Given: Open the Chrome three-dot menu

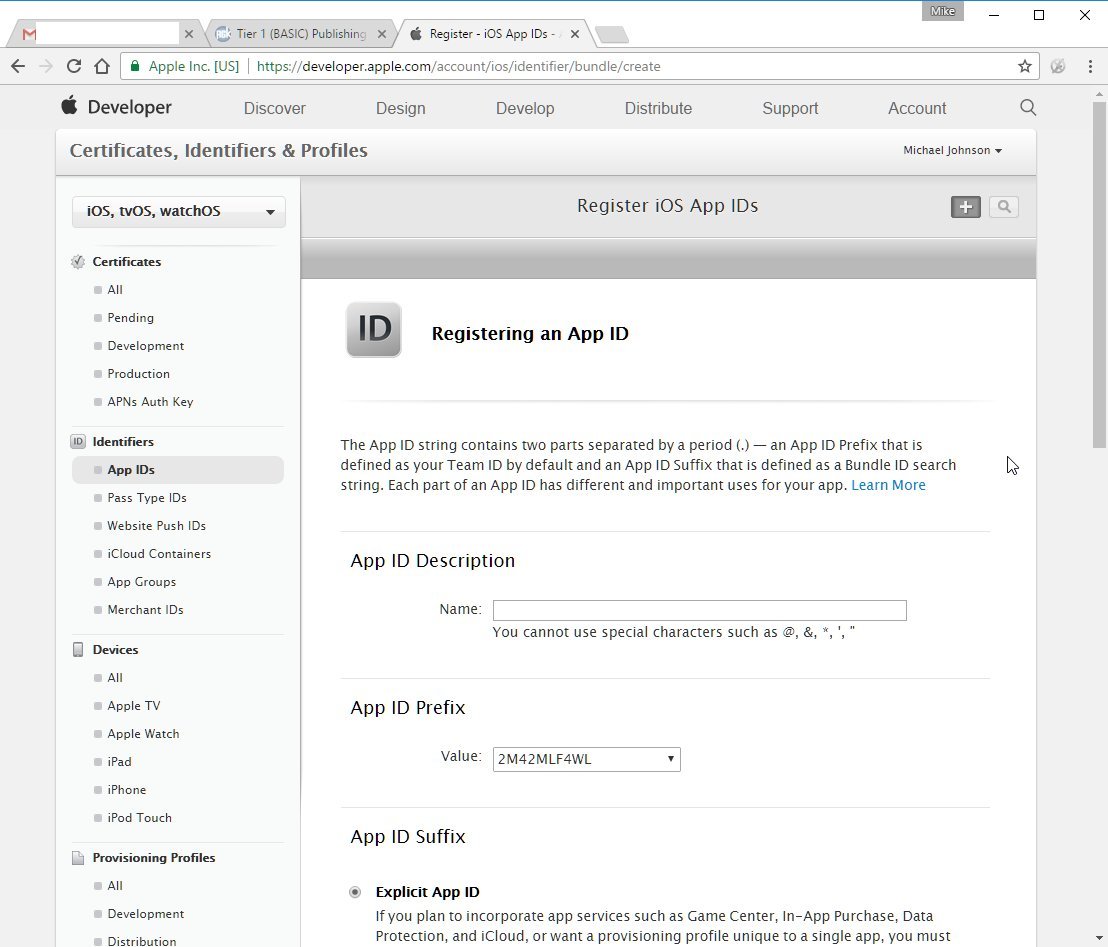Looking at the screenshot, I should [x=1090, y=66].
